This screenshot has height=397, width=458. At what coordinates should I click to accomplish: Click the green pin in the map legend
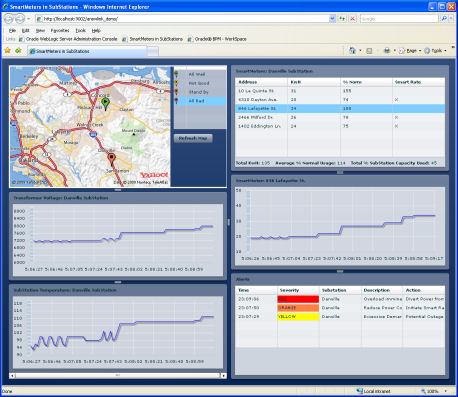[176, 74]
